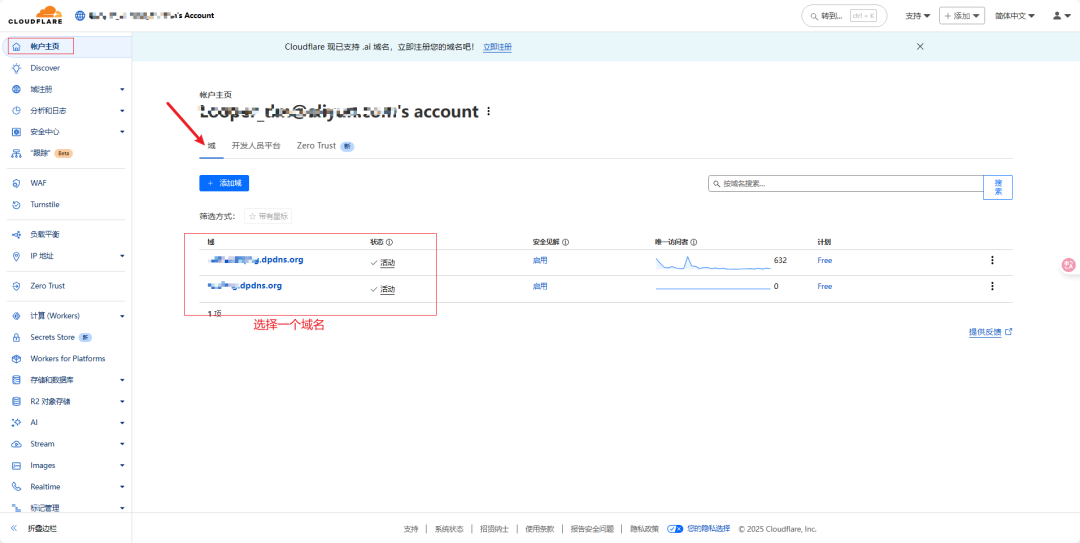This screenshot has width=1080, height=543.
Task: Expand the 存储和数据库 section
Action: click(x=122, y=380)
